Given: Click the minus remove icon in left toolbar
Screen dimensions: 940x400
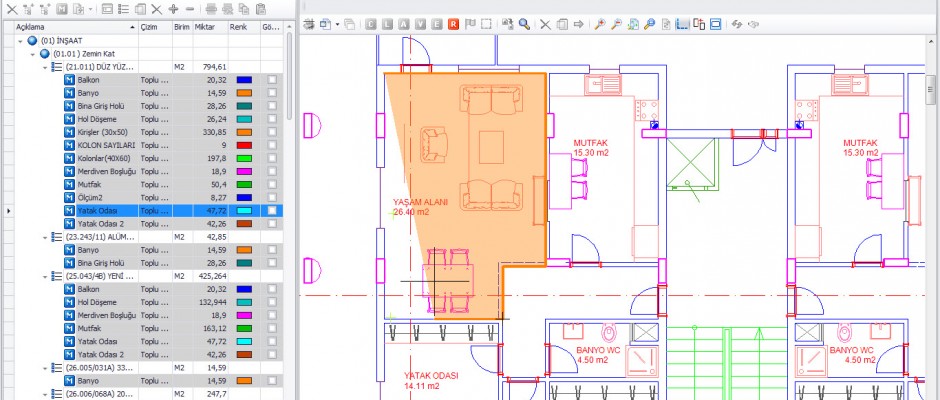Looking at the screenshot, I should [x=190, y=8].
